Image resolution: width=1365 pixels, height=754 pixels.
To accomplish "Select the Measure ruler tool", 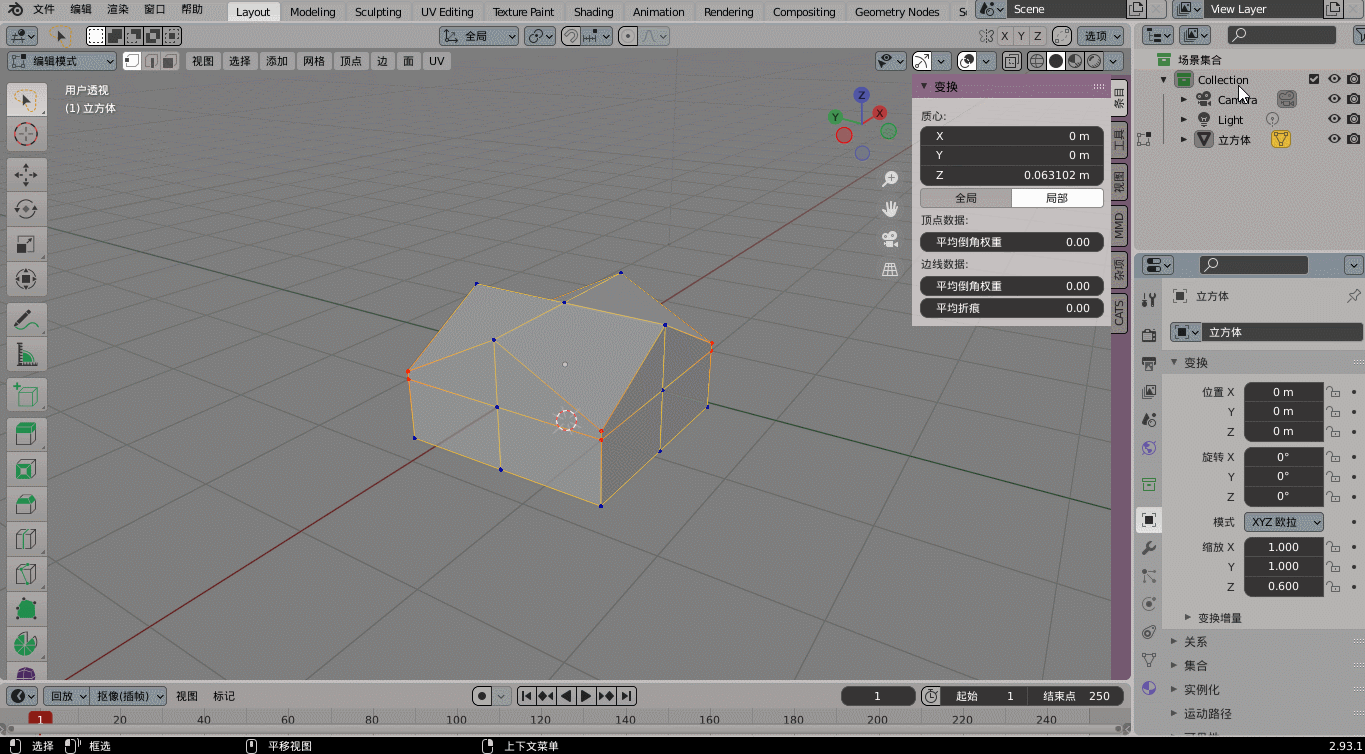I will tap(27, 354).
